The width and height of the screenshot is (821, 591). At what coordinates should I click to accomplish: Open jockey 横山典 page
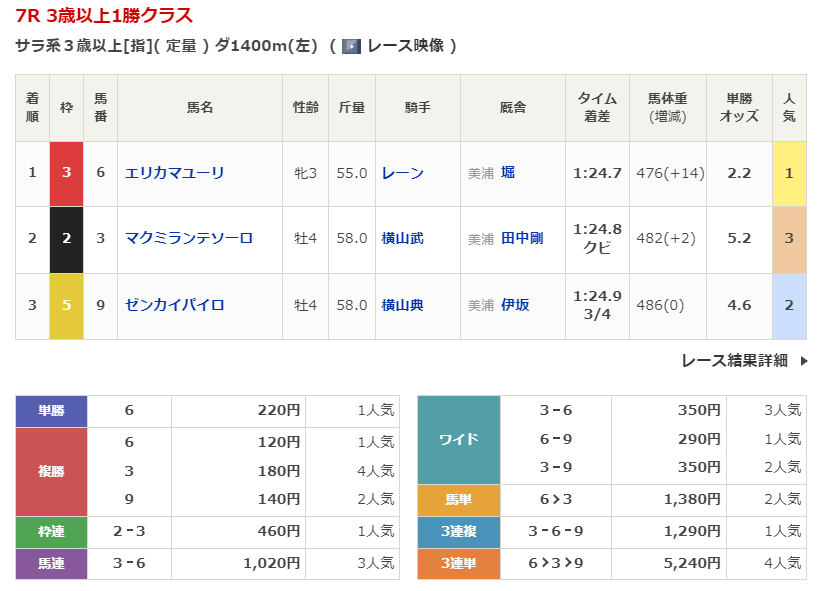402,304
